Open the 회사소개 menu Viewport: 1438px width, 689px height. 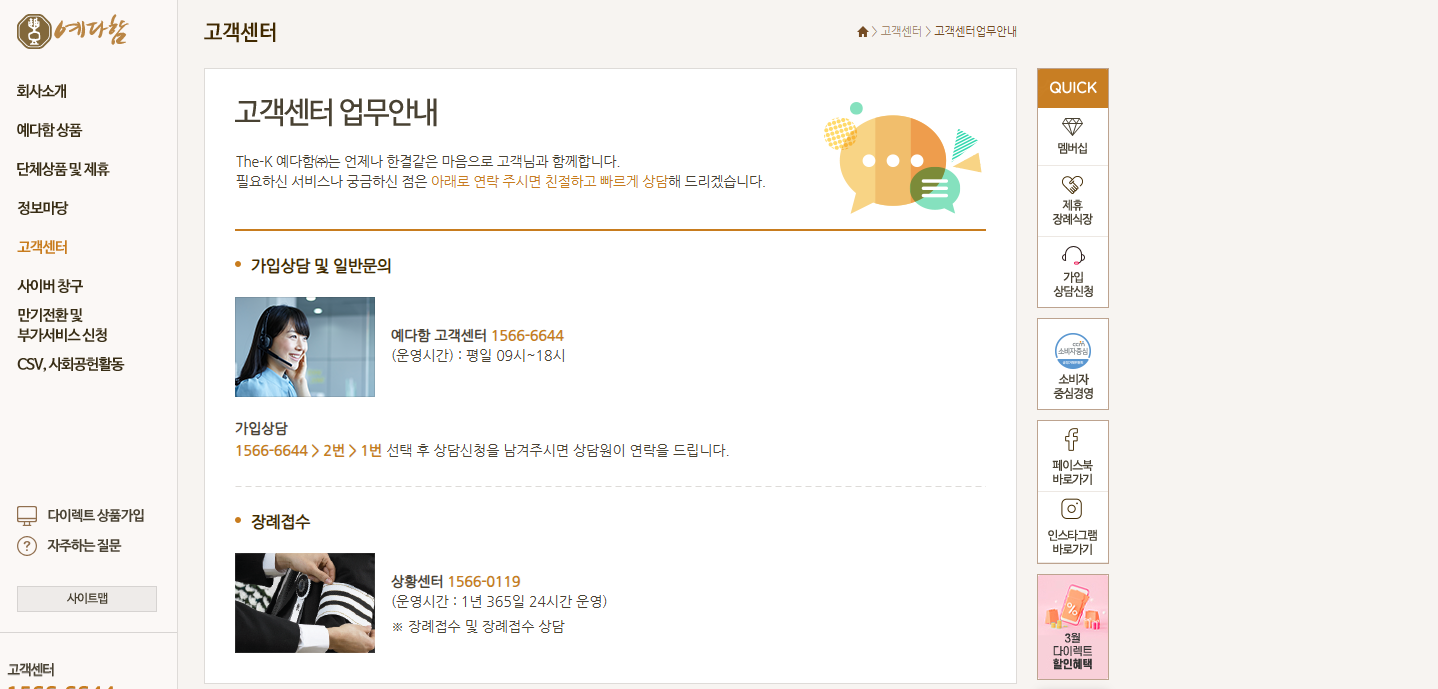(x=42, y=91)
